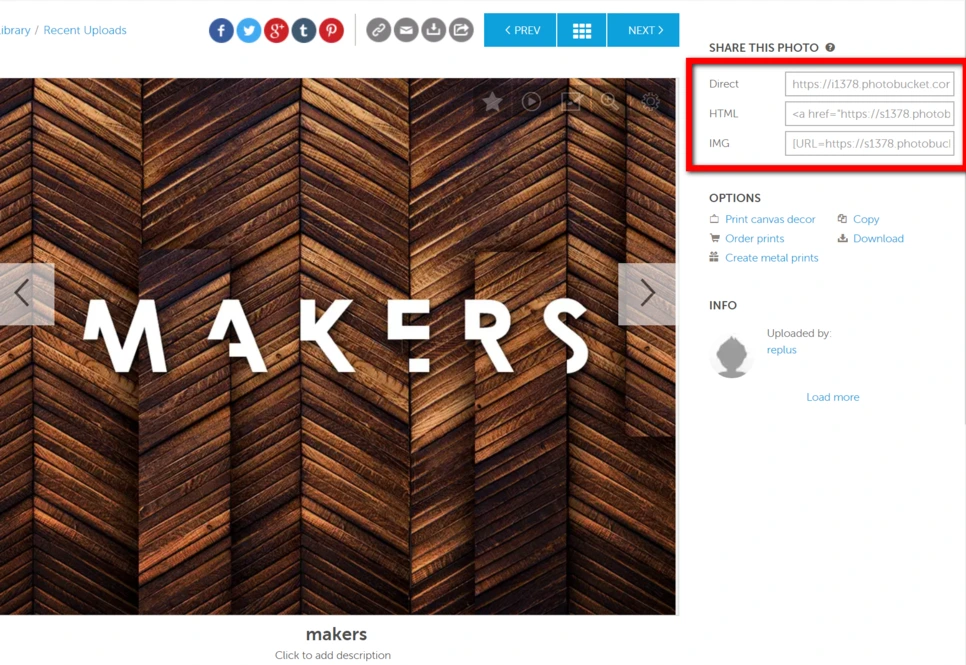The image size is (966, 665).
Task: Go to NEXT photo button
Action: point(643,30)
